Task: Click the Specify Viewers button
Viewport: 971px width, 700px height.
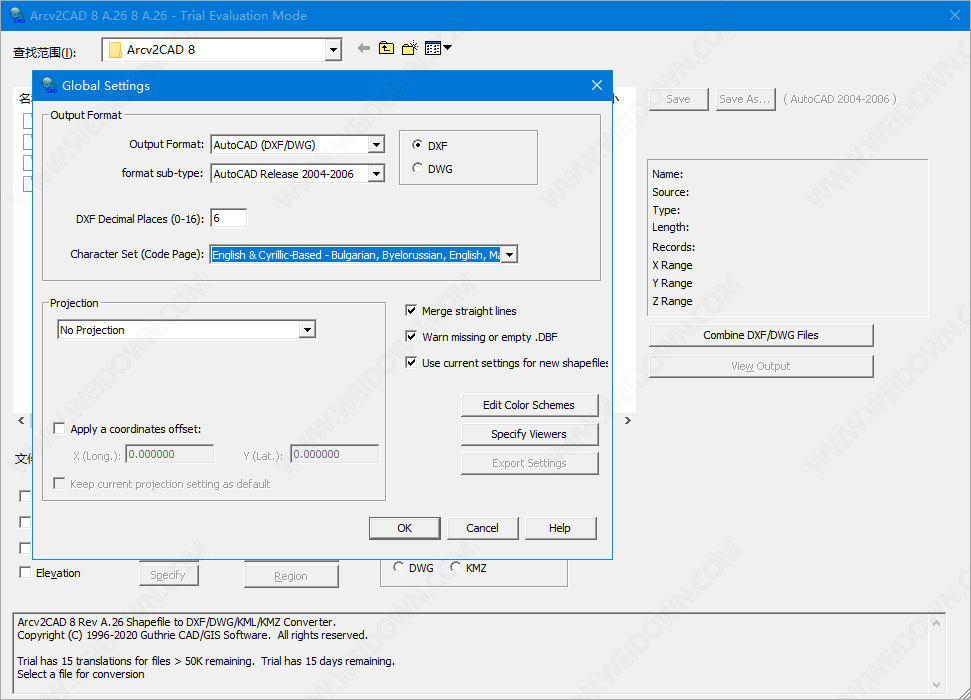Action: pos(529,434)
